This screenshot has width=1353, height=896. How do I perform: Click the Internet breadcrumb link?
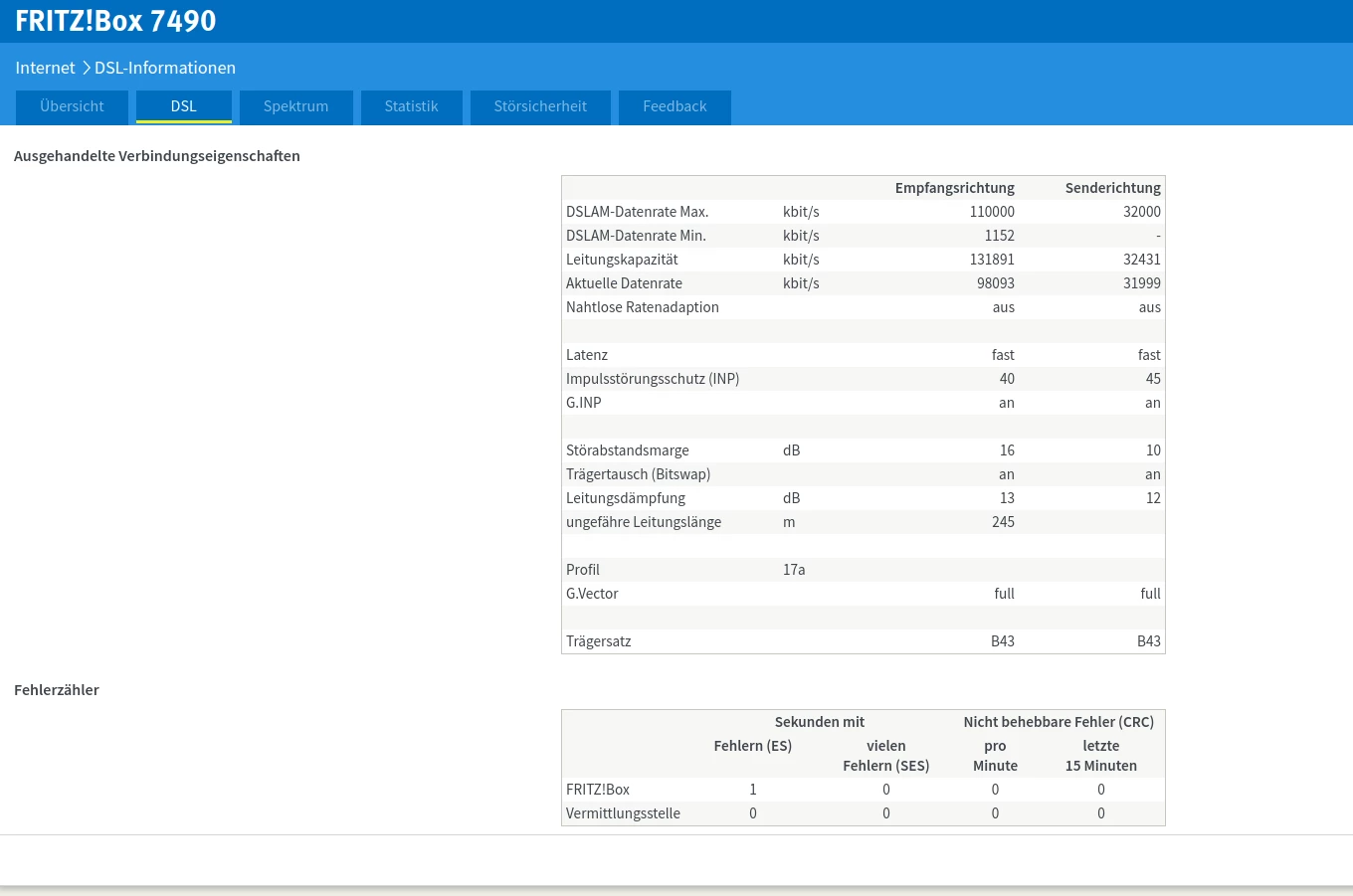pyautogui.click(x=45, y=68)
